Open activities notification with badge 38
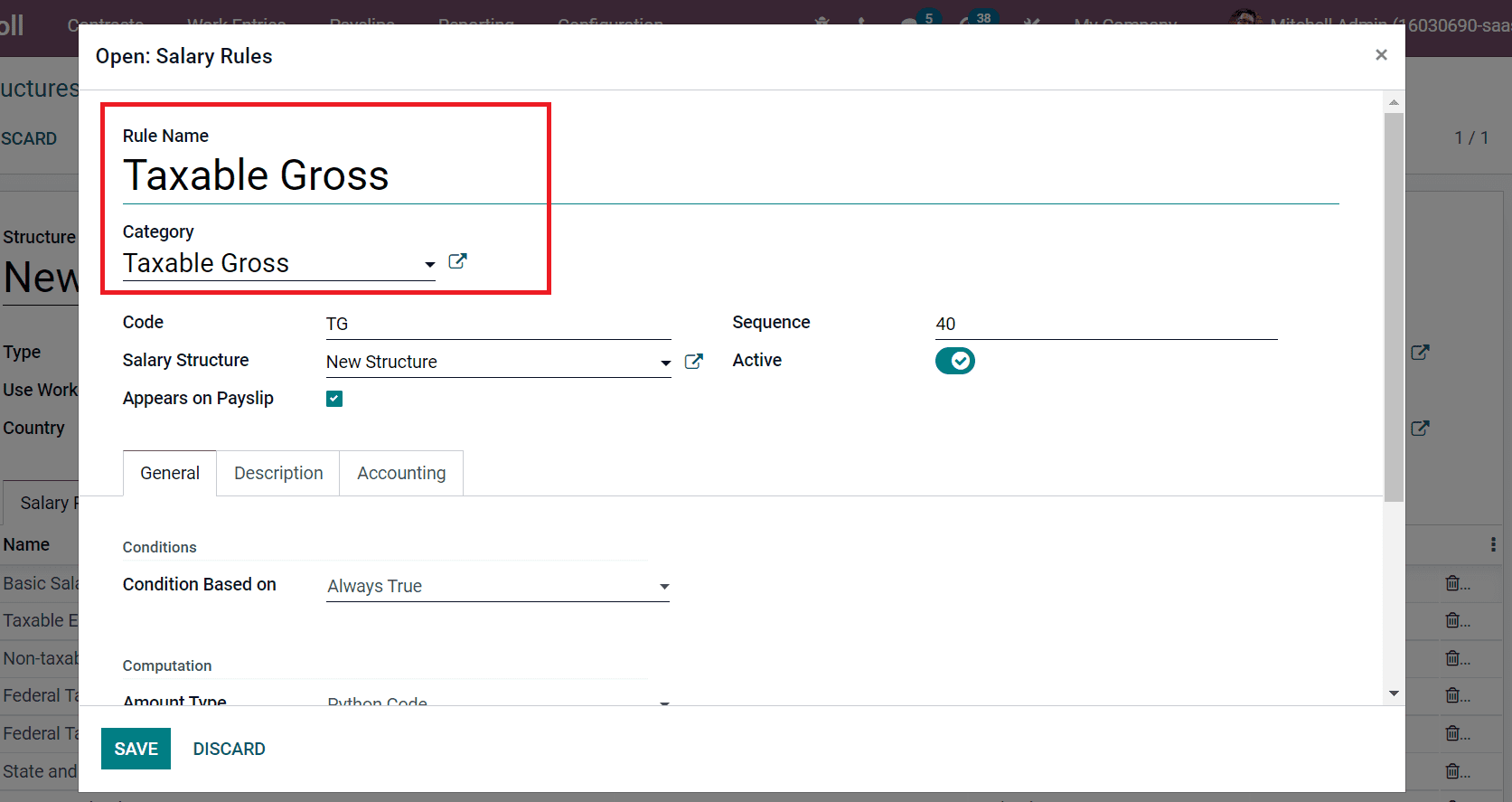 [x=976, y=18]
